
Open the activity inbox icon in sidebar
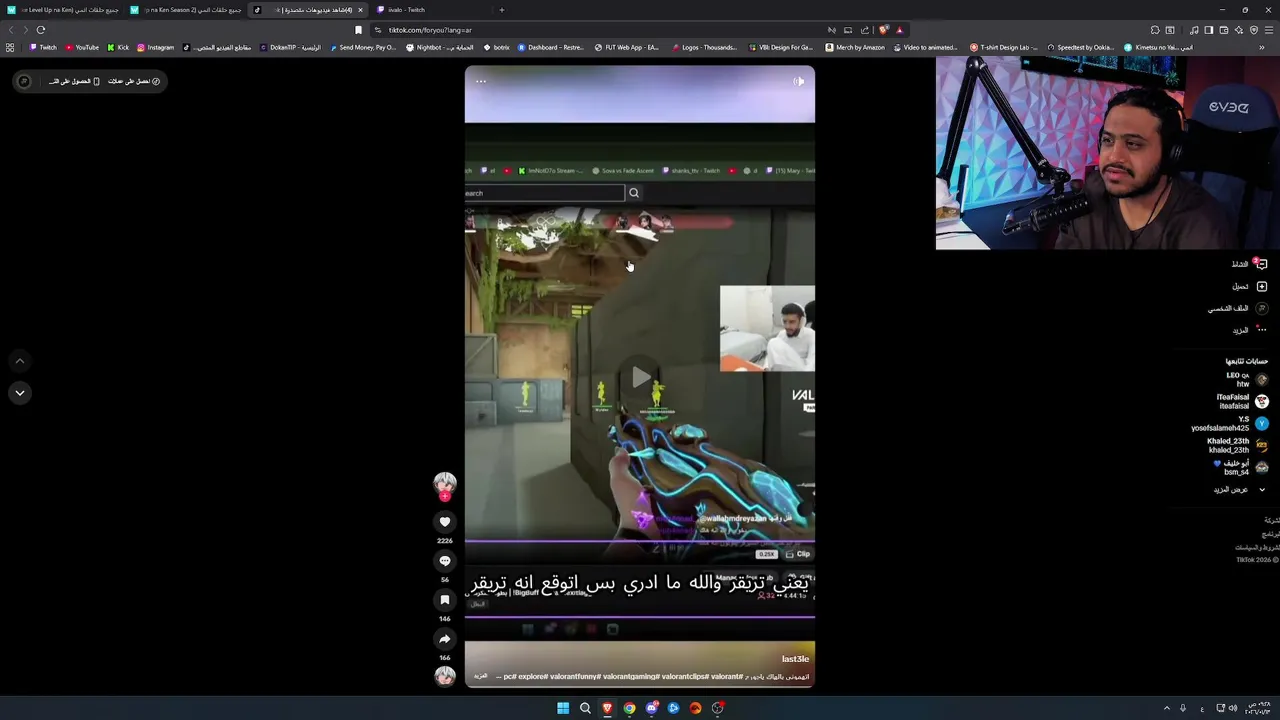point(1262,264)
